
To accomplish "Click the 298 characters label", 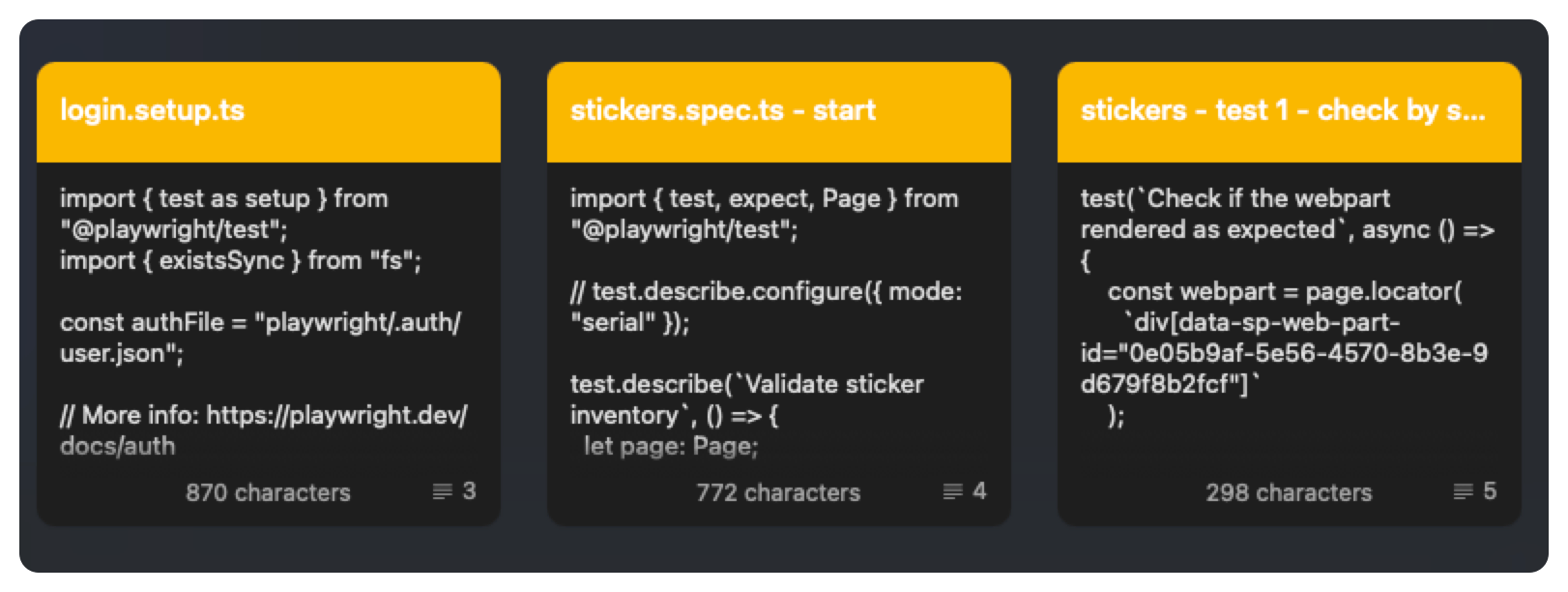I will click(x=1289, y=492).
